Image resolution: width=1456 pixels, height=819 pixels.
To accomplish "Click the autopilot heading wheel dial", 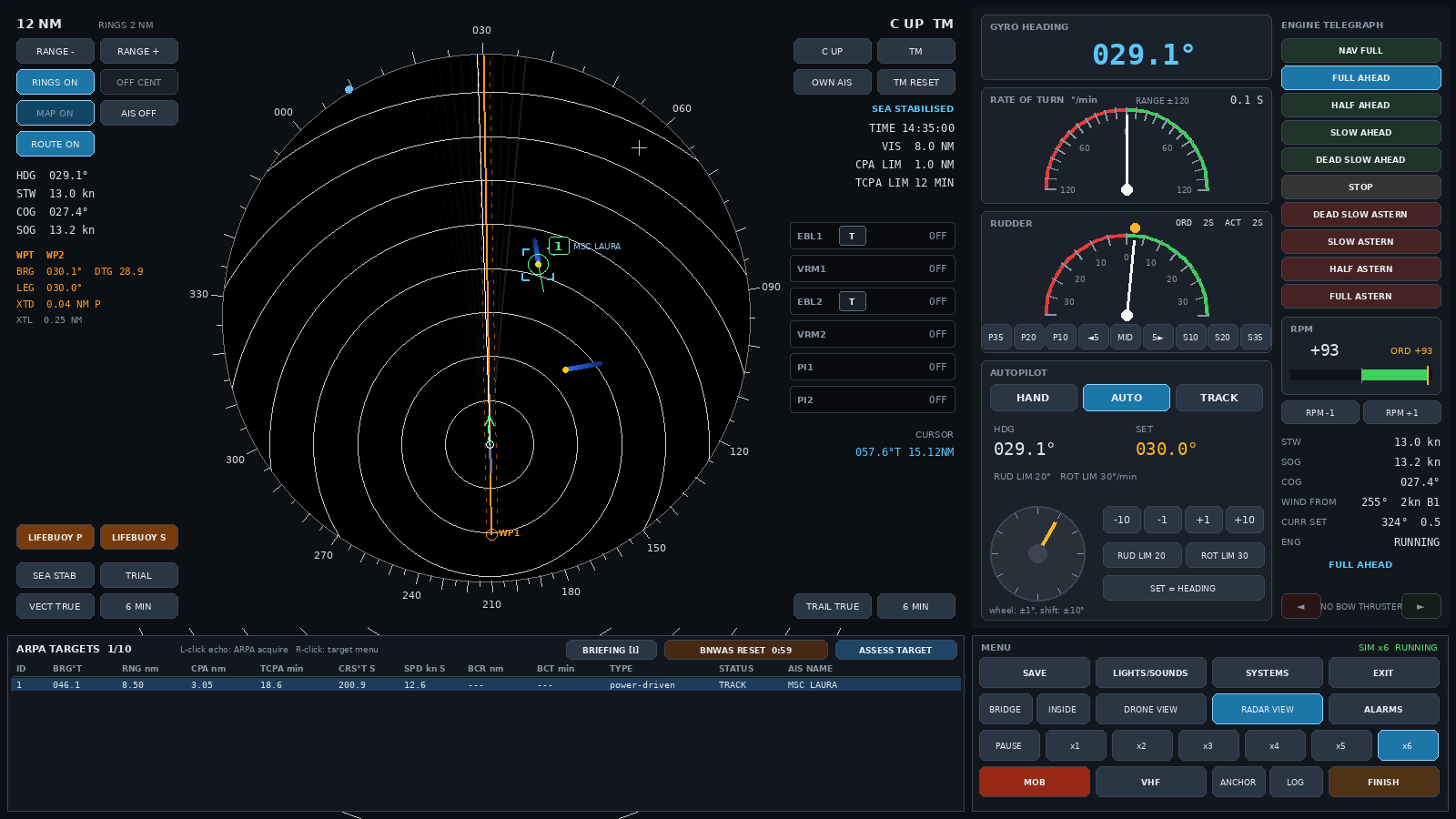I will coord(1037,553).
